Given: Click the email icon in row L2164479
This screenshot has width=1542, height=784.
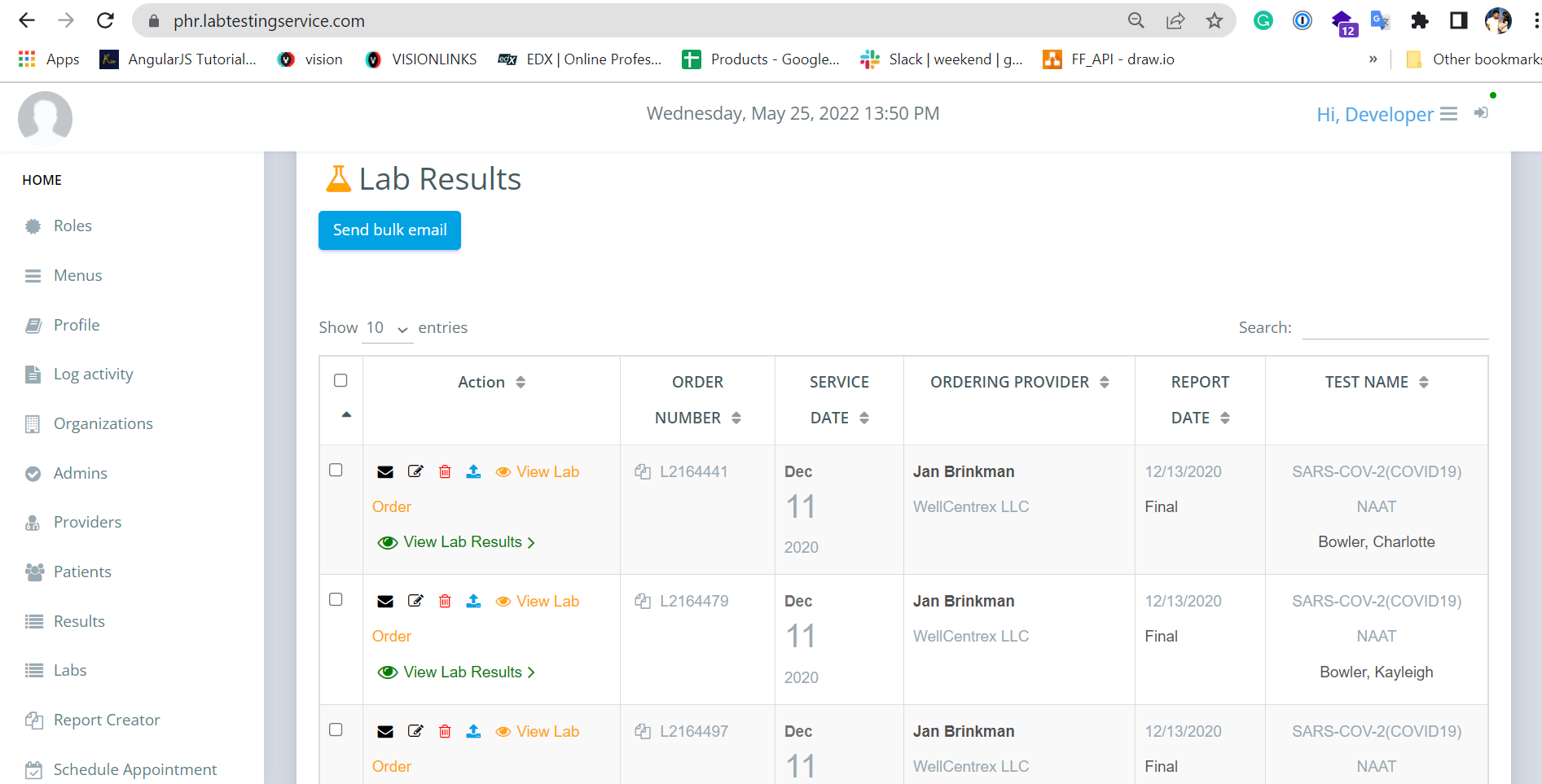Looking at the screenshot, I should pyautogui.click(x=385, y=602).
